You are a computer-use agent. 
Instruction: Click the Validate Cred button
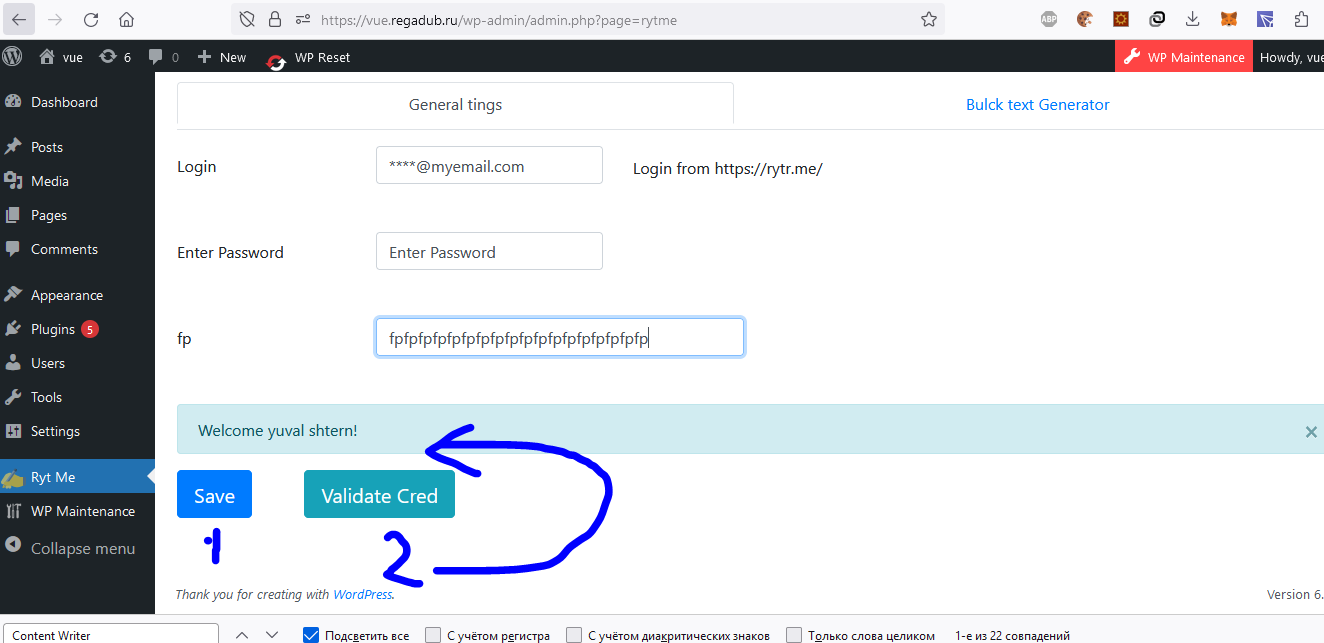pos(379,495)
